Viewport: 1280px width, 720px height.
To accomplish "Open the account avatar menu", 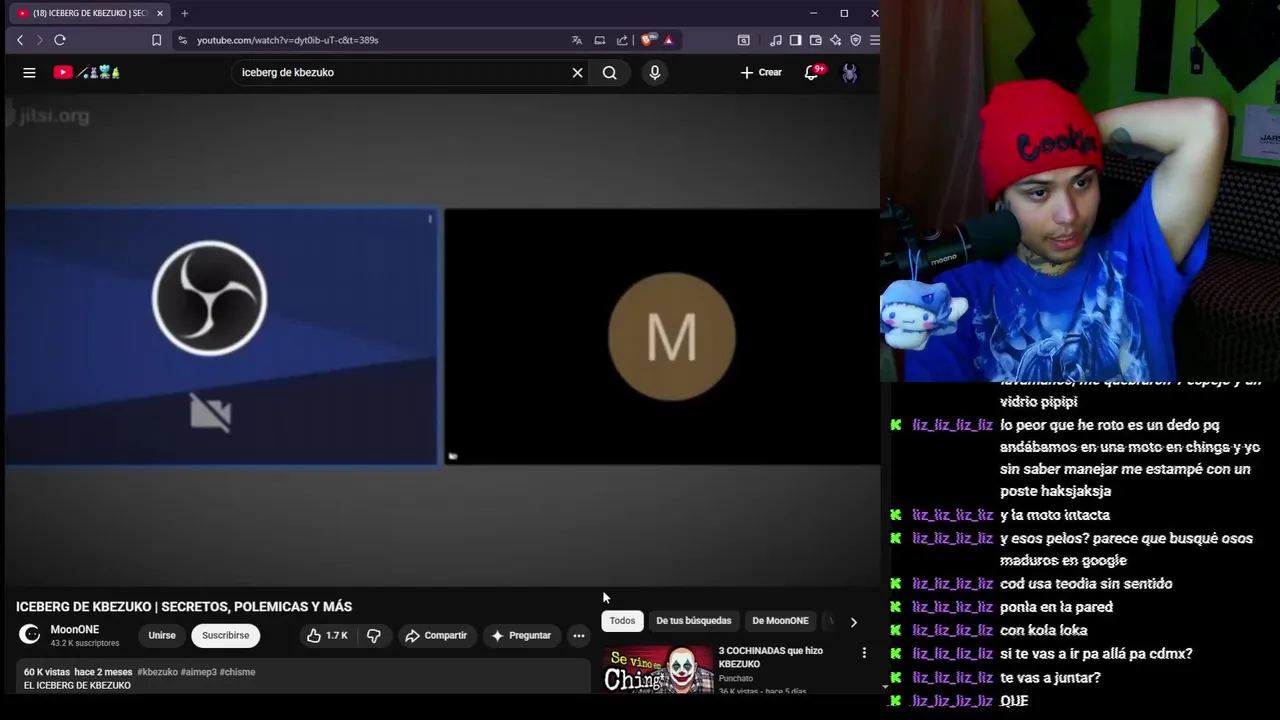I will pos(850,72).
